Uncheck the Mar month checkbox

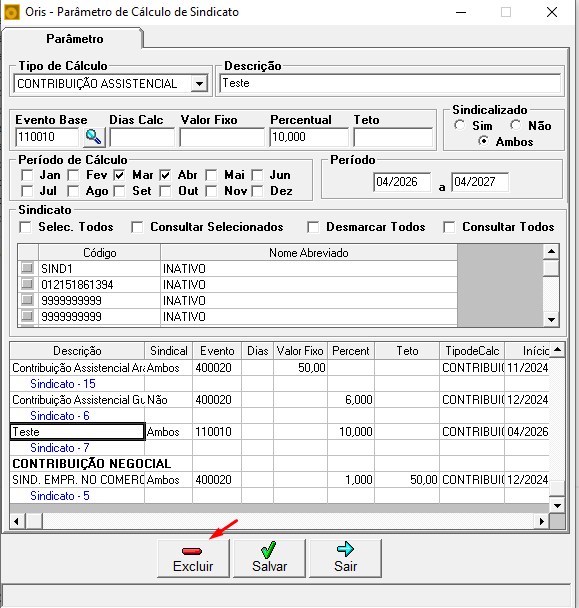pos(119,175)
